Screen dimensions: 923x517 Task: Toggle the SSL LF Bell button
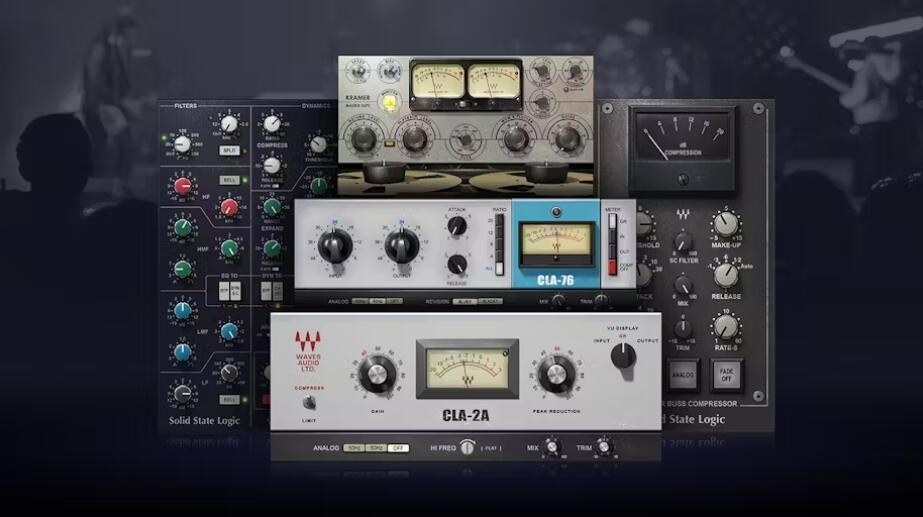(x=229, y=400)
